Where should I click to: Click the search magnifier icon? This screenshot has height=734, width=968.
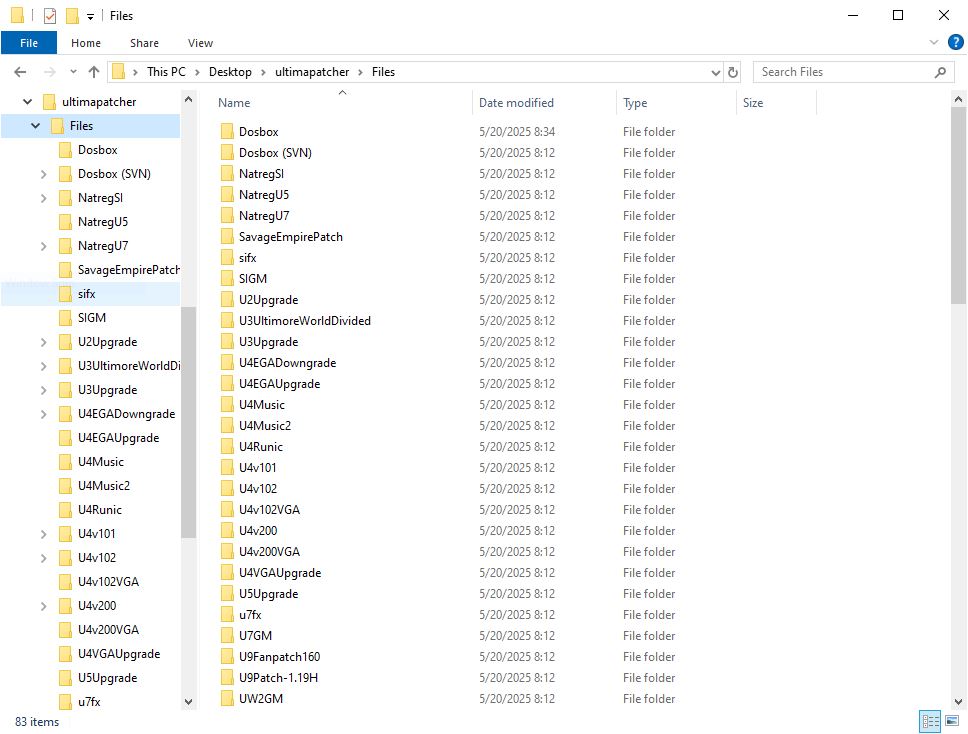(940, 72)
